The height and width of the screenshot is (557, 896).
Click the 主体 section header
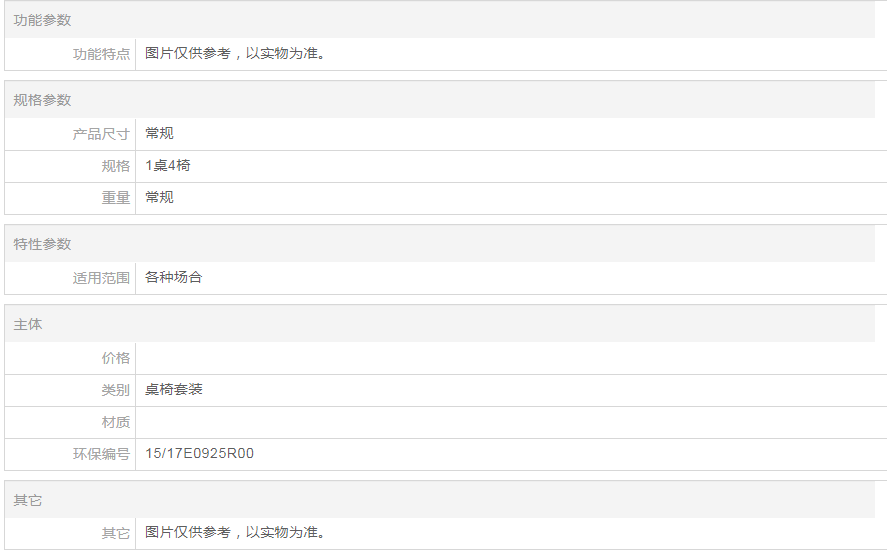point(28,325)
